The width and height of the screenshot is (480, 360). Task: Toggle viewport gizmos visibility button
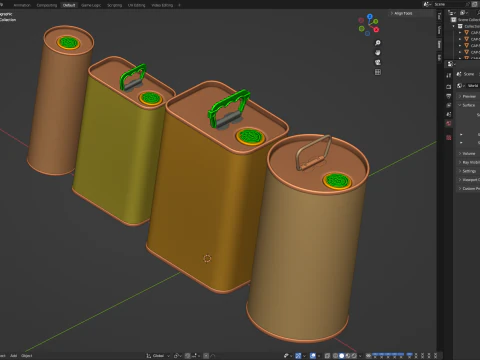298,356
